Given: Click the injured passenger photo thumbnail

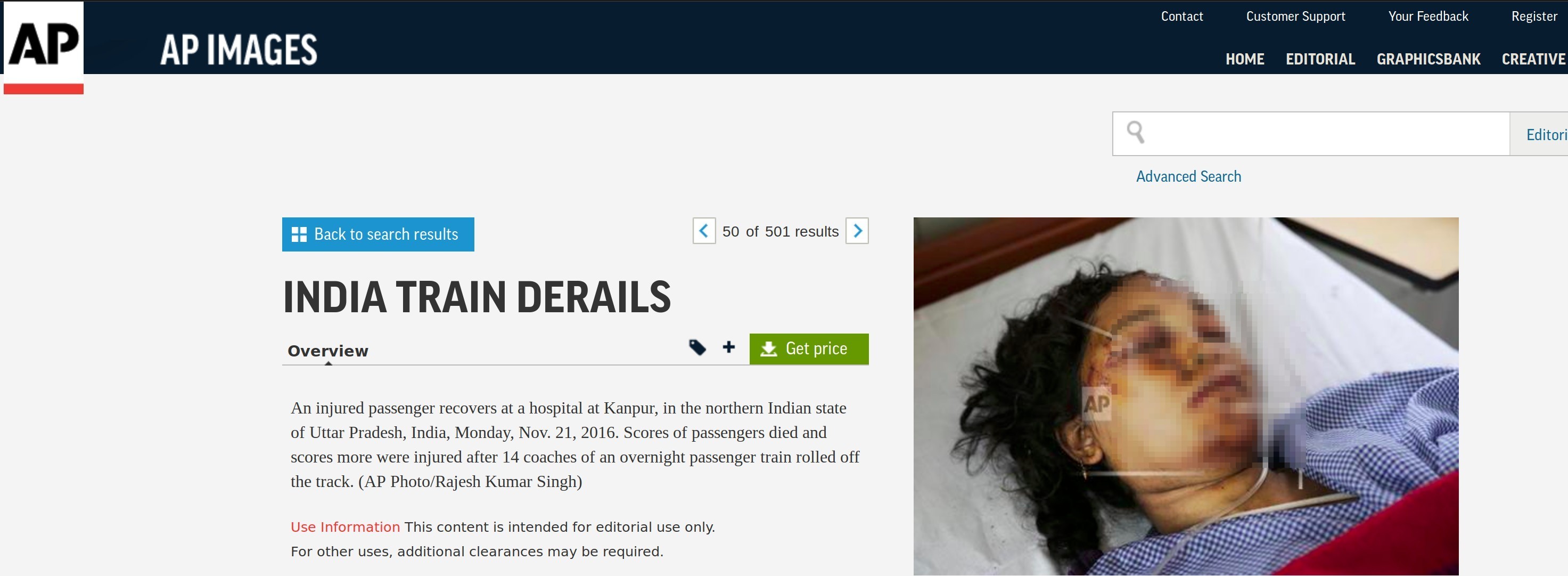Looking at the screenshot, I should [1186, 396].
